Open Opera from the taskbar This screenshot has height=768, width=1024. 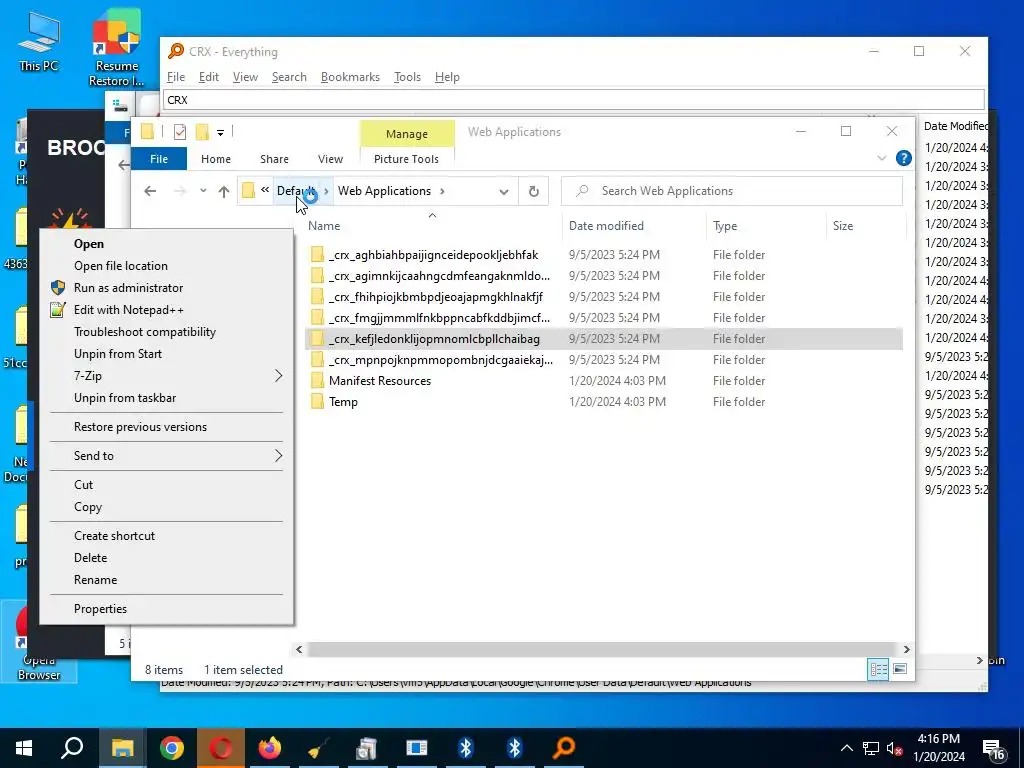[x=220, y=748]
